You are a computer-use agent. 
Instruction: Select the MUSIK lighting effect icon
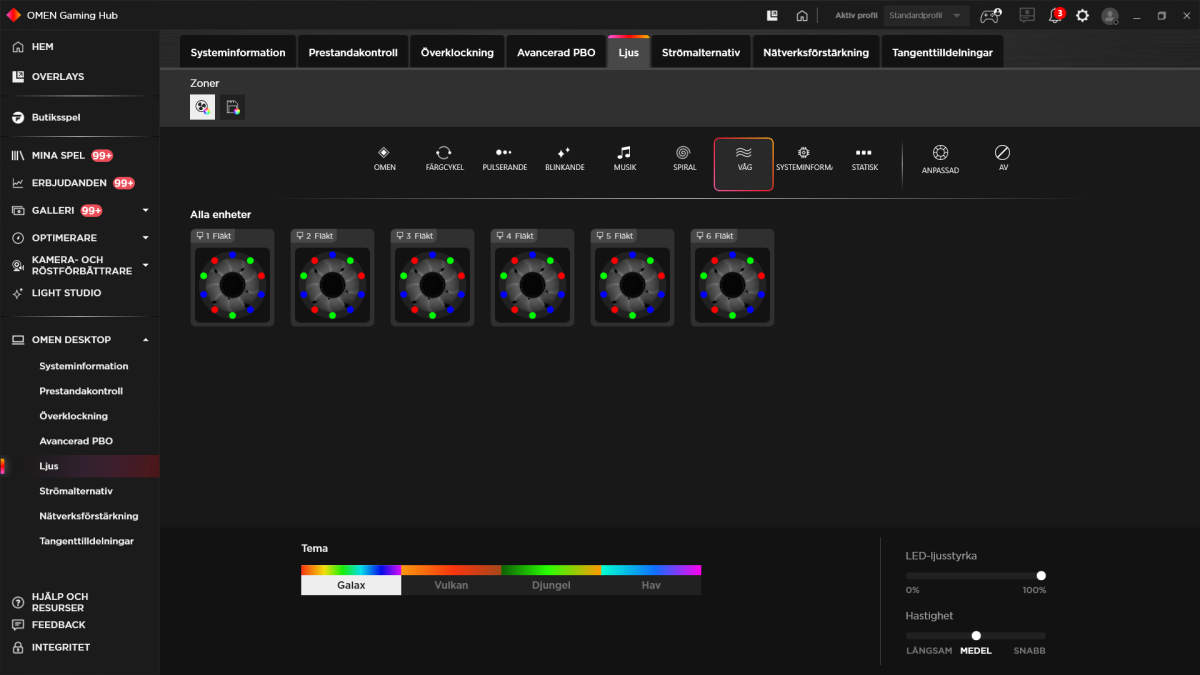pyautogui.click(x=624, y=158)
